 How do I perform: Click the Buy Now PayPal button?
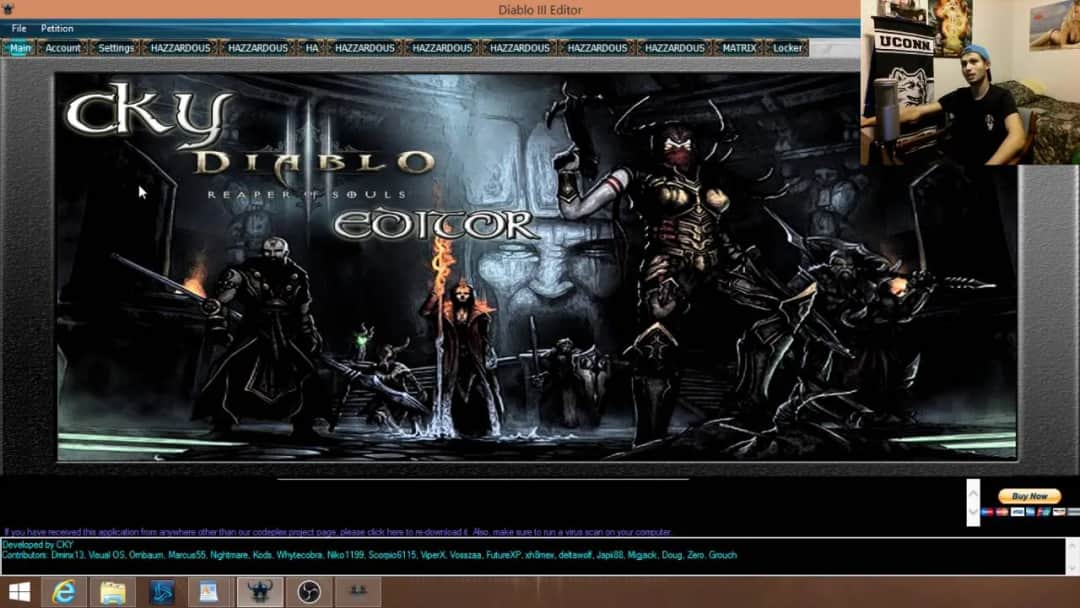pyautogui.click(x=1028, y=495)
